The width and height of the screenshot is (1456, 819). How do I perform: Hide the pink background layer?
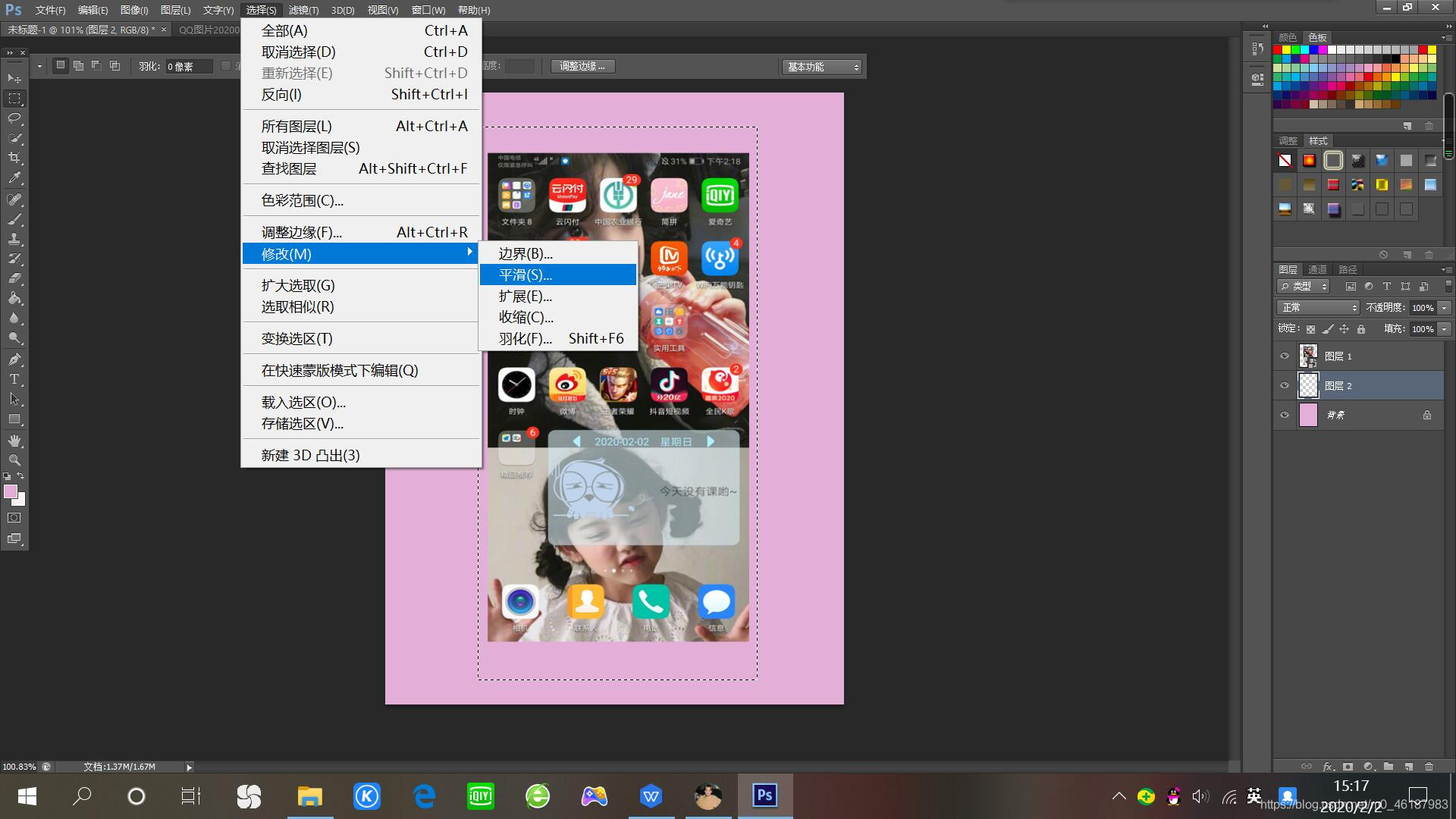point(1285,415)
